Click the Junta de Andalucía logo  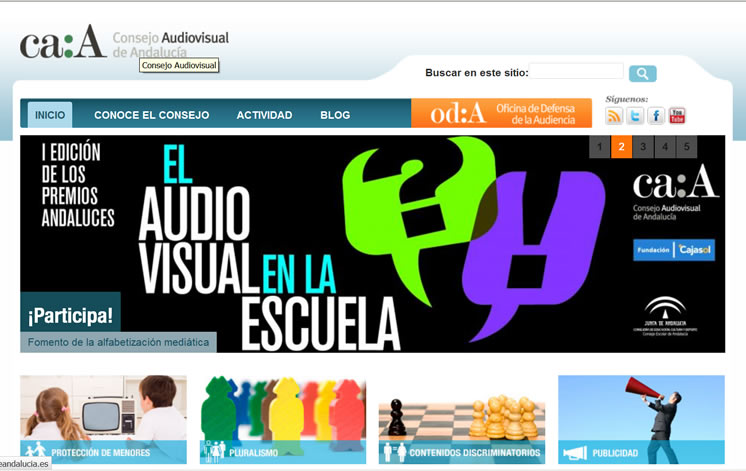coord(665,314)
